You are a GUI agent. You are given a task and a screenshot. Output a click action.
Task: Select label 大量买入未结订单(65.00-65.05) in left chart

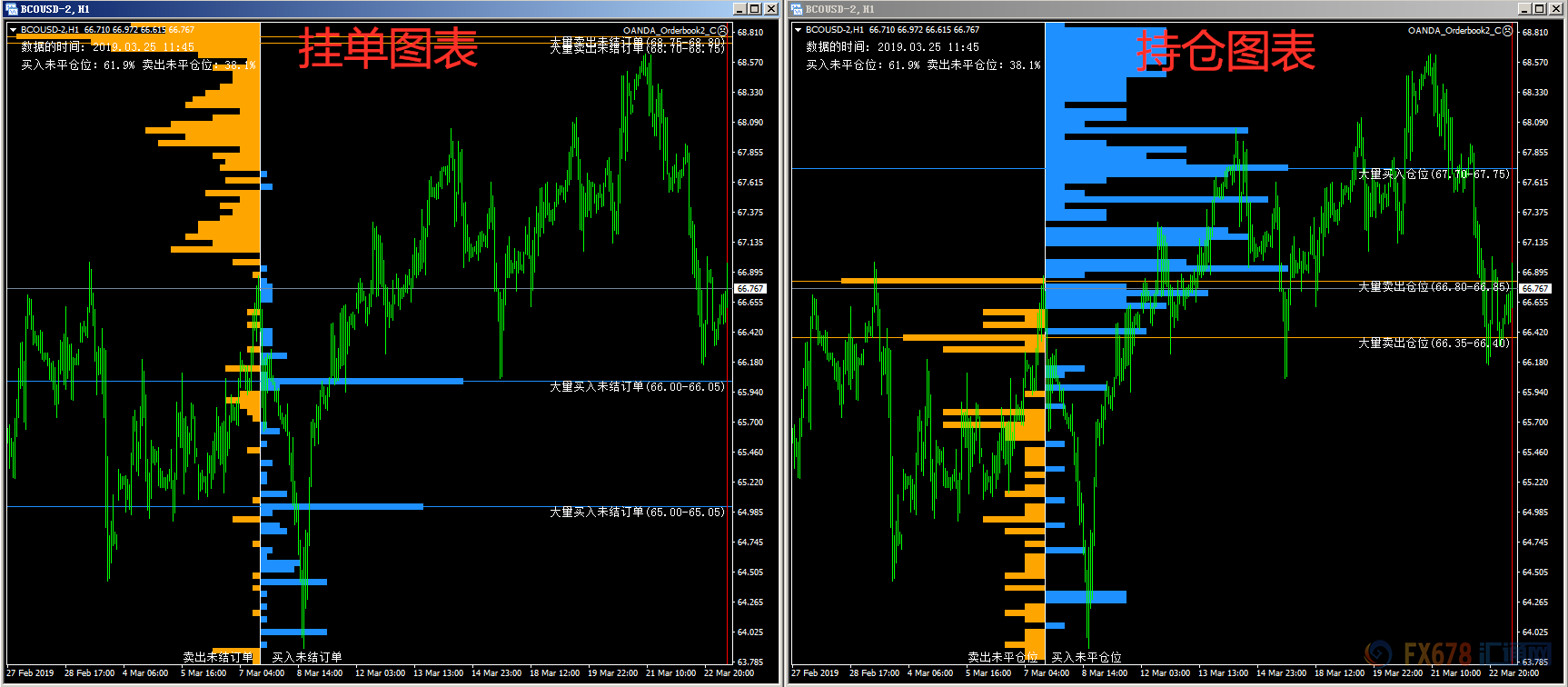[x=637, y=513]
